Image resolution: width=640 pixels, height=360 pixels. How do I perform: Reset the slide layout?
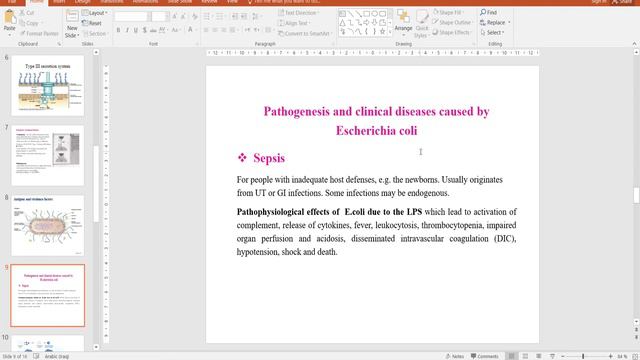(x=92, y=23)
